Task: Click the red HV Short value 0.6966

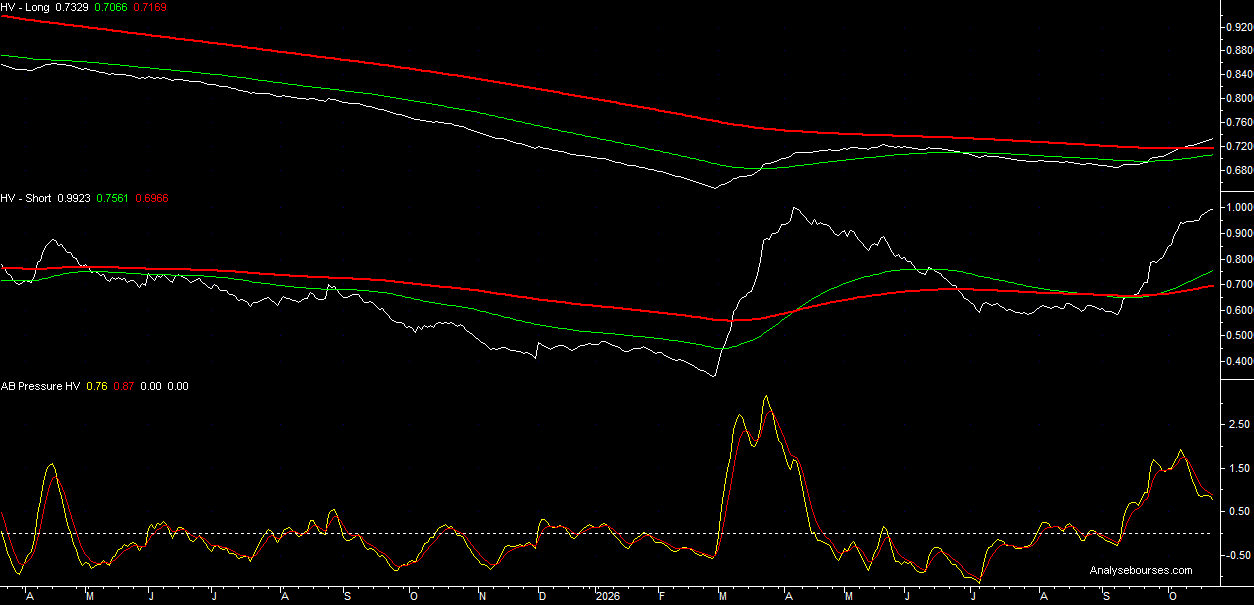Action: (150, 198)
